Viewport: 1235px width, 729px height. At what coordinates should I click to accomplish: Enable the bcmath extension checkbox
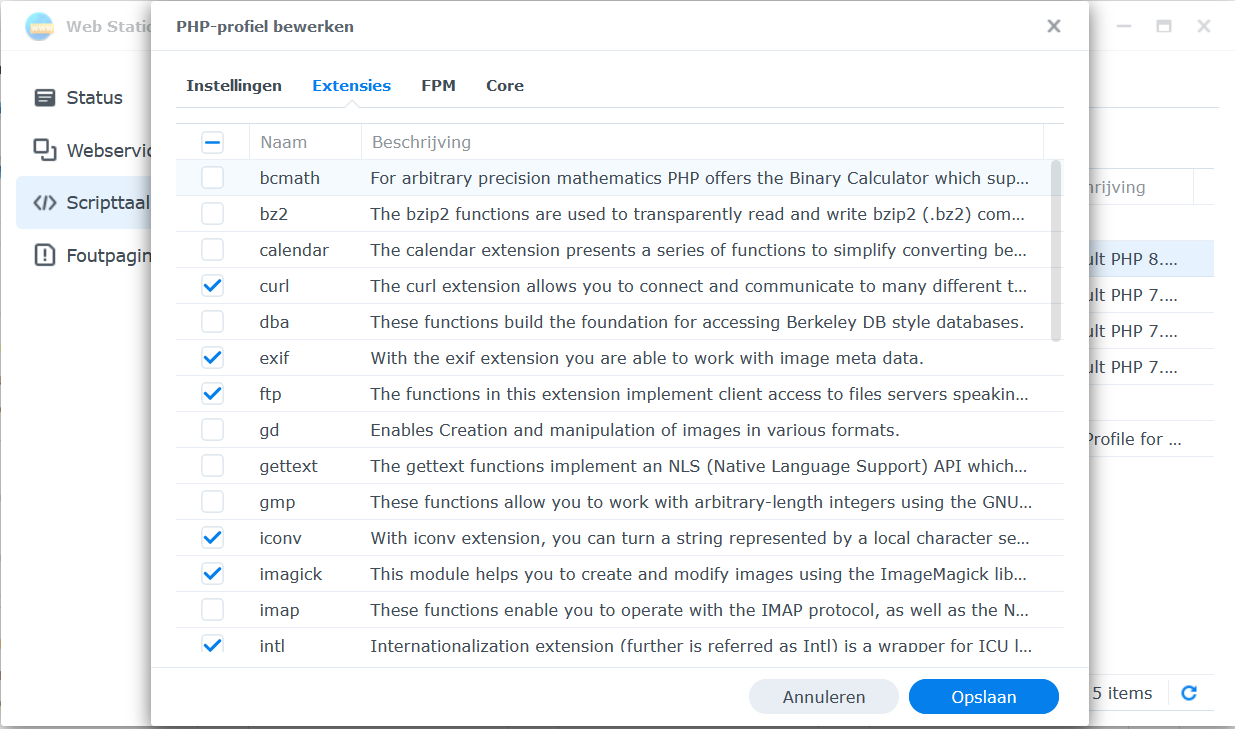pos(212,178)
